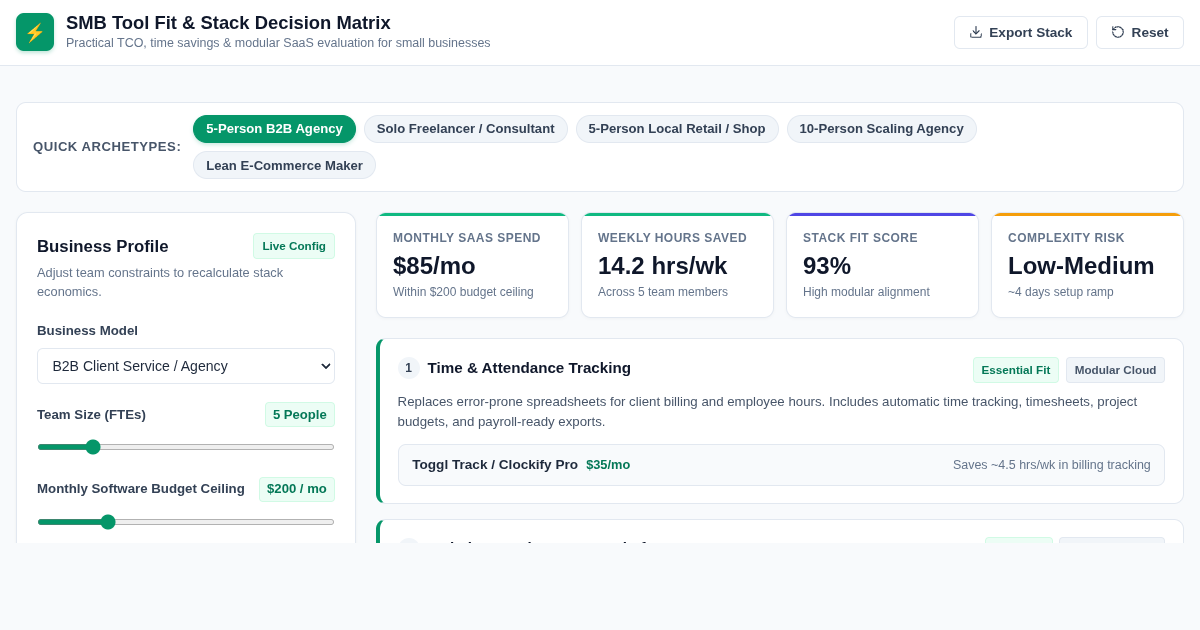Adjust the Team Size slider

coord(186,447)
